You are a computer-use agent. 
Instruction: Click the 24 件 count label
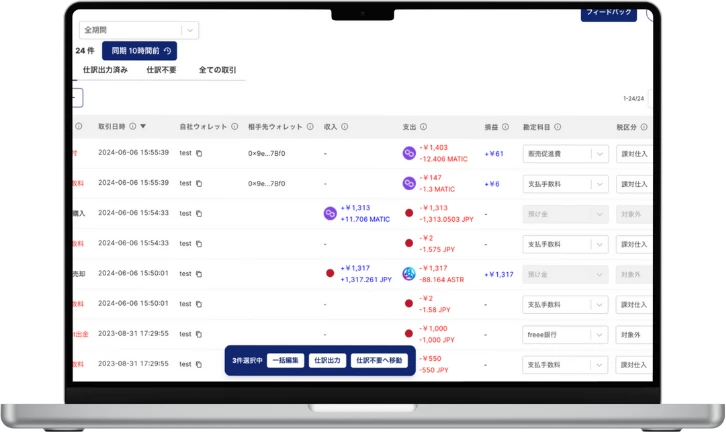click(85, 50)
